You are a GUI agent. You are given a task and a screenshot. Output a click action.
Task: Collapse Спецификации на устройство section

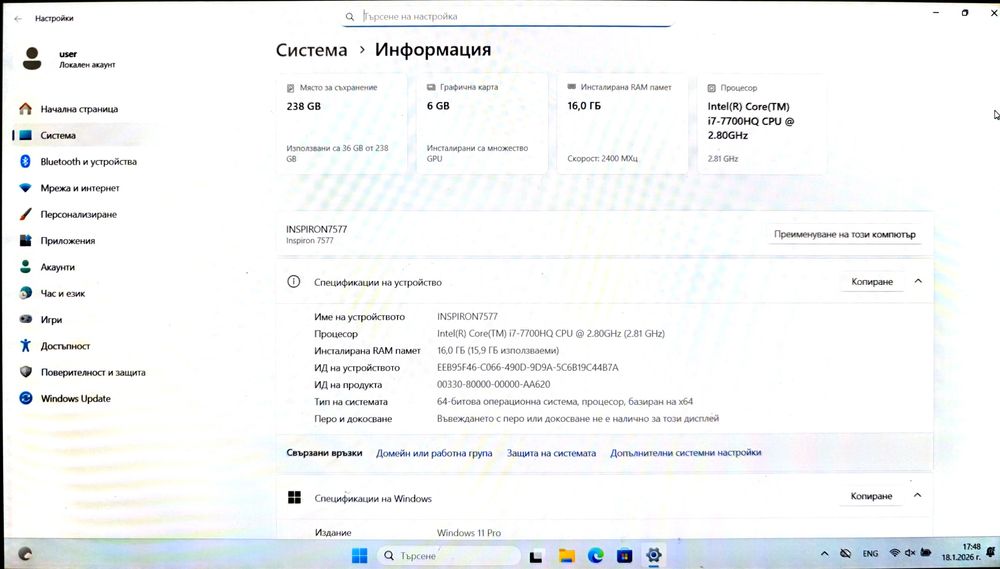tap(918, 281)
